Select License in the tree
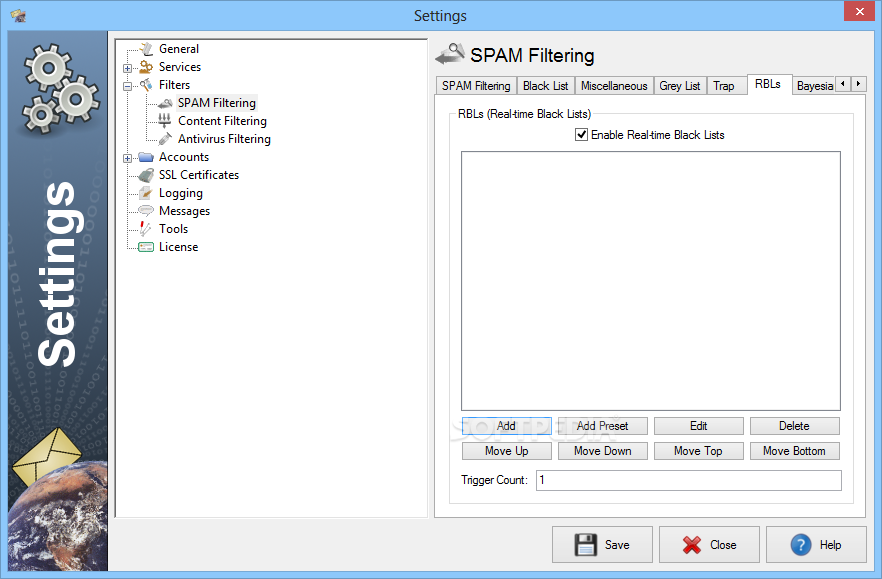The image size is (882, 579). point(178,247)
